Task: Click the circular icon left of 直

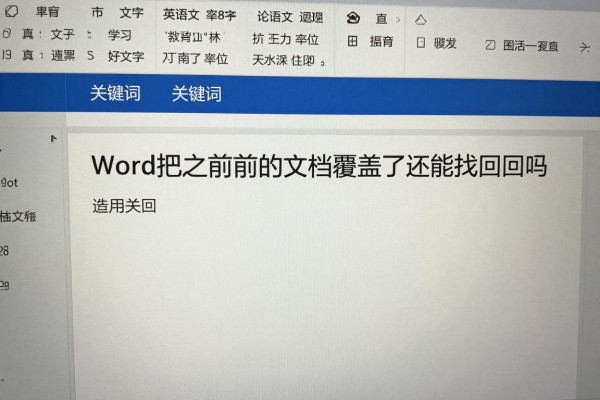Action: point(353,18)
